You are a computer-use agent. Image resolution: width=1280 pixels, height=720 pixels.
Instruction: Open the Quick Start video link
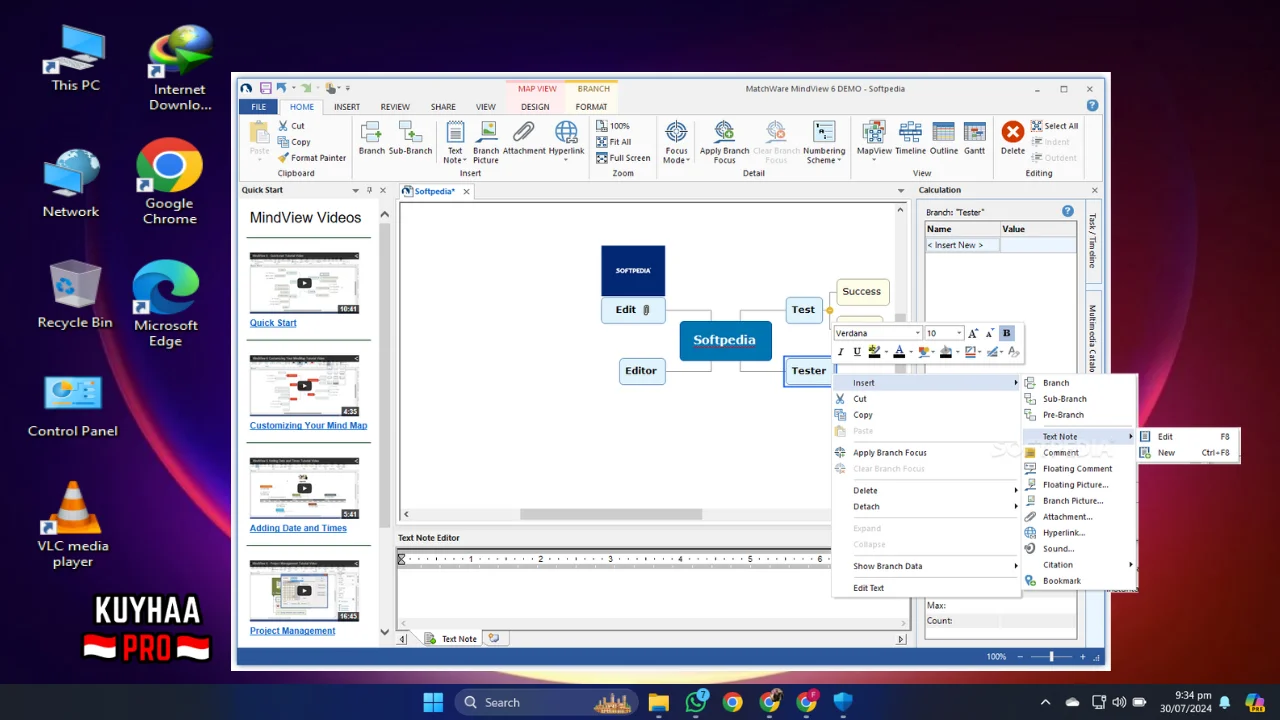click(273, 323)
